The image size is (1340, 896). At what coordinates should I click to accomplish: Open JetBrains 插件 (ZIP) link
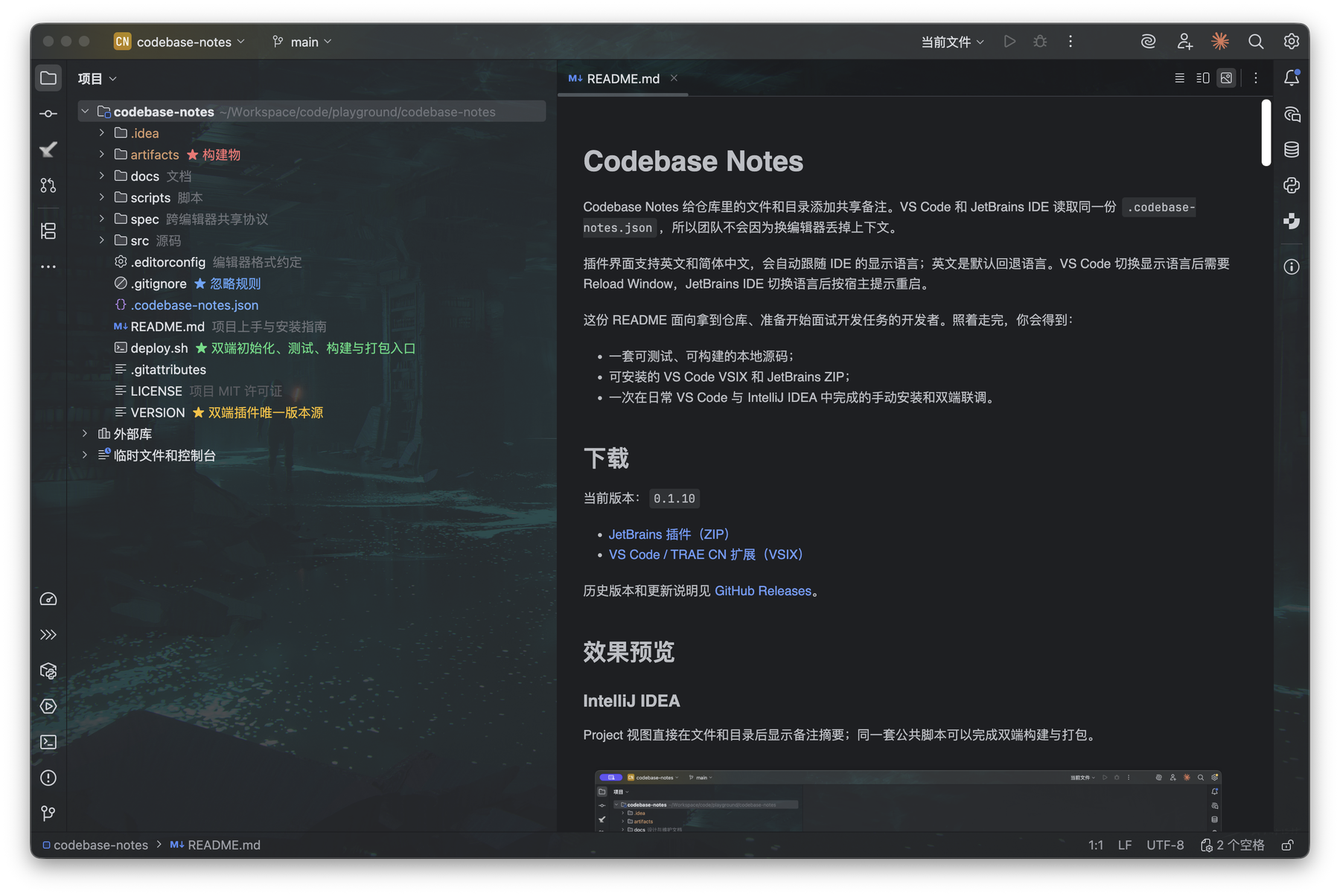(669, 534)
